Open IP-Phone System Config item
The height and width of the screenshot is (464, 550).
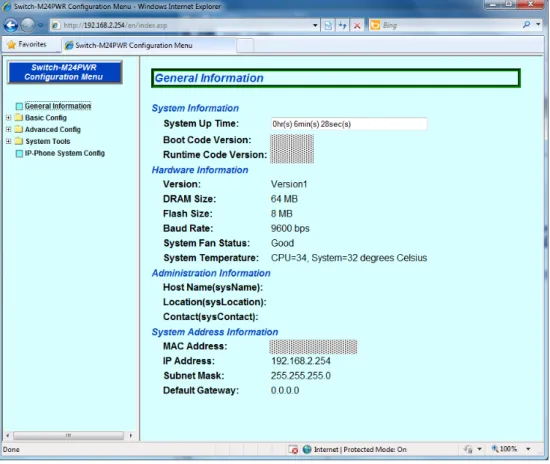coord(65,153)
